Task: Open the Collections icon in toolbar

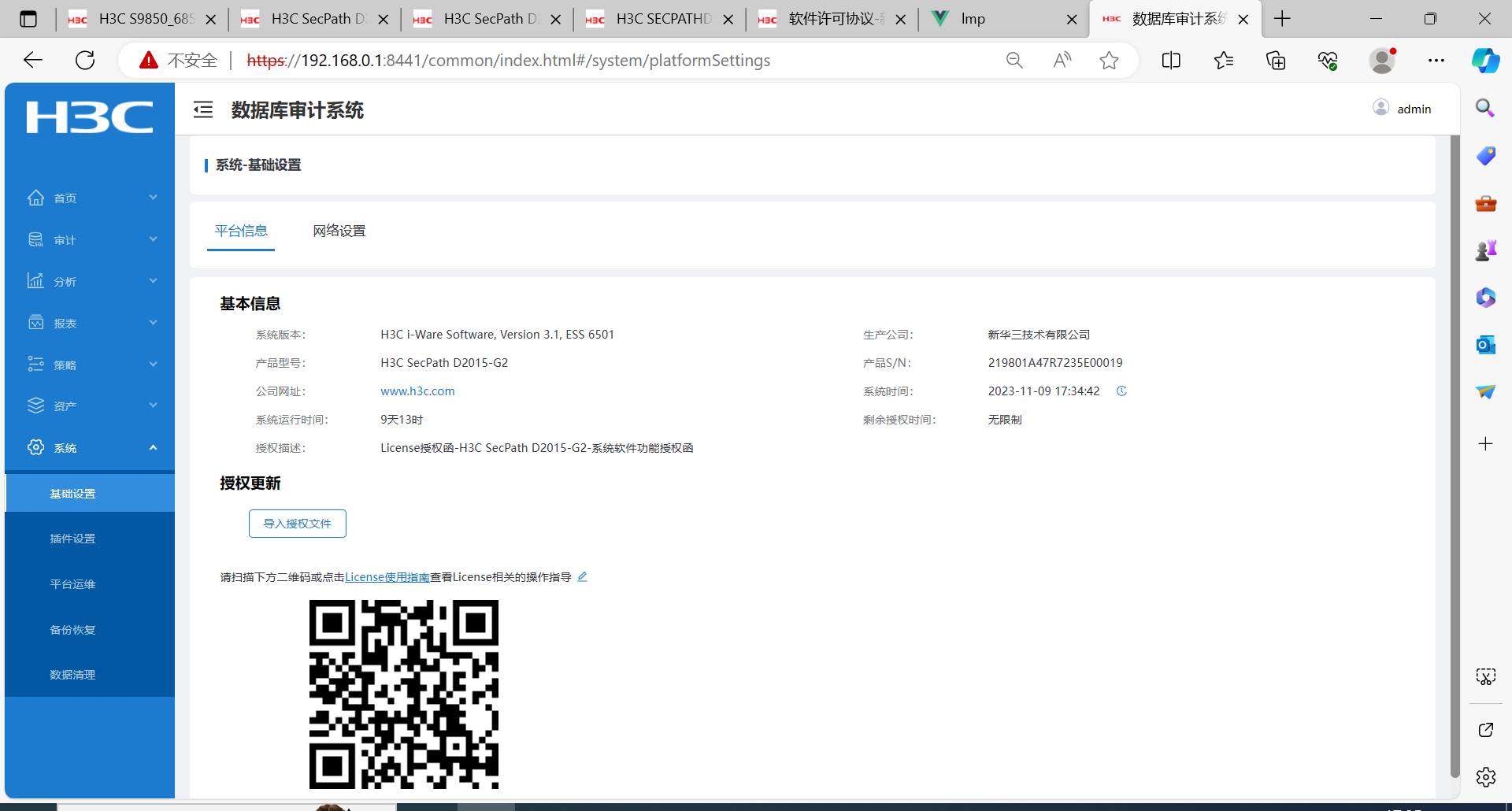Action: point(1276,60)
